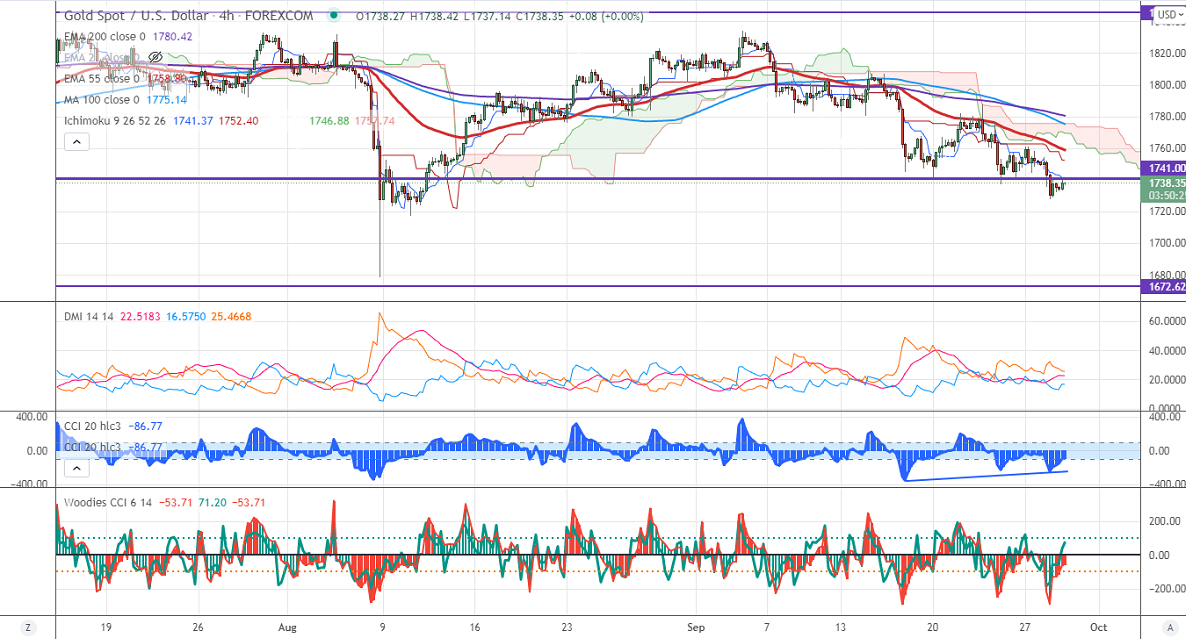Click the 1741.00 horizontal line price label
This screenshot has height=639, width=1186.
[1165, 169]
